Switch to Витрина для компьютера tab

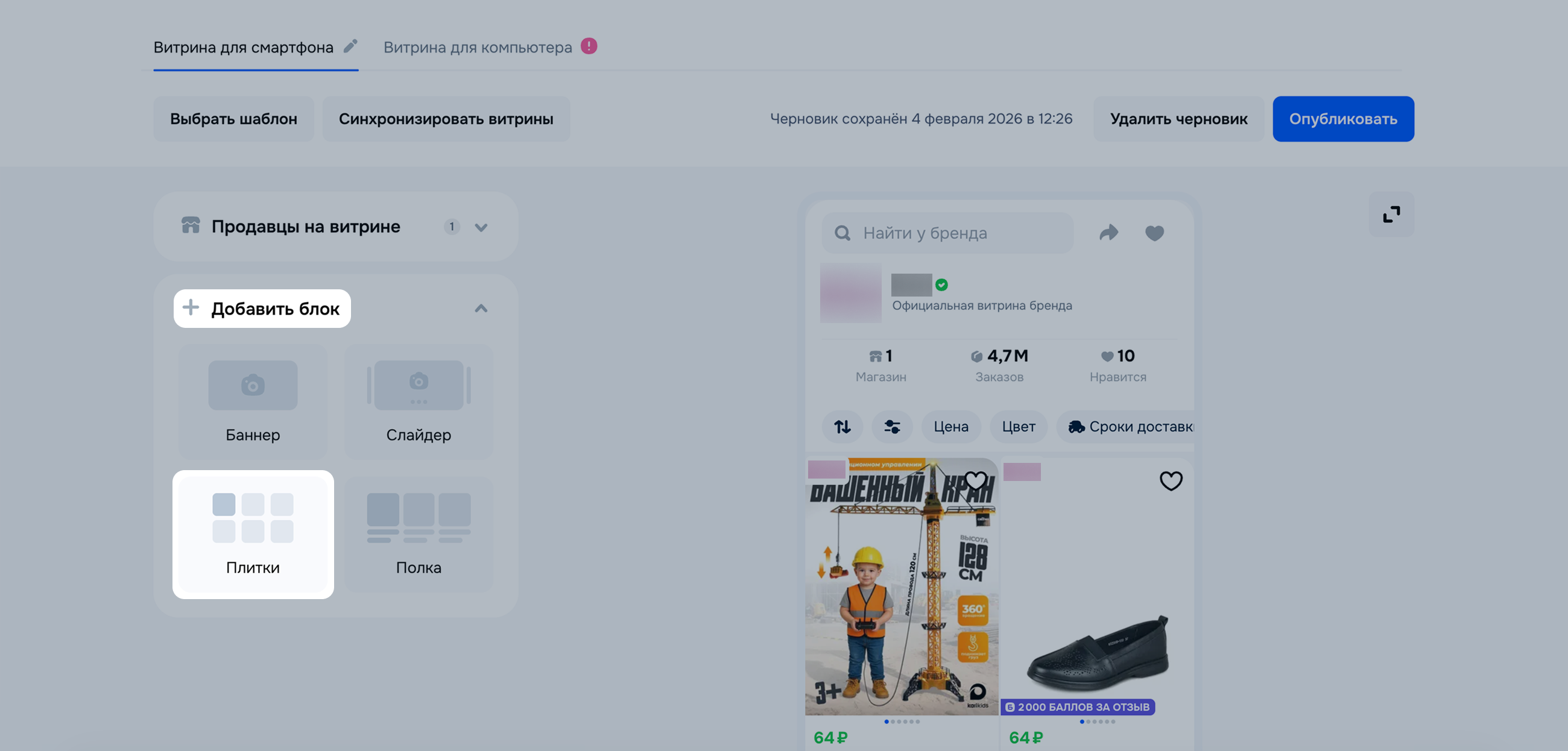click(x=478, y=48)
